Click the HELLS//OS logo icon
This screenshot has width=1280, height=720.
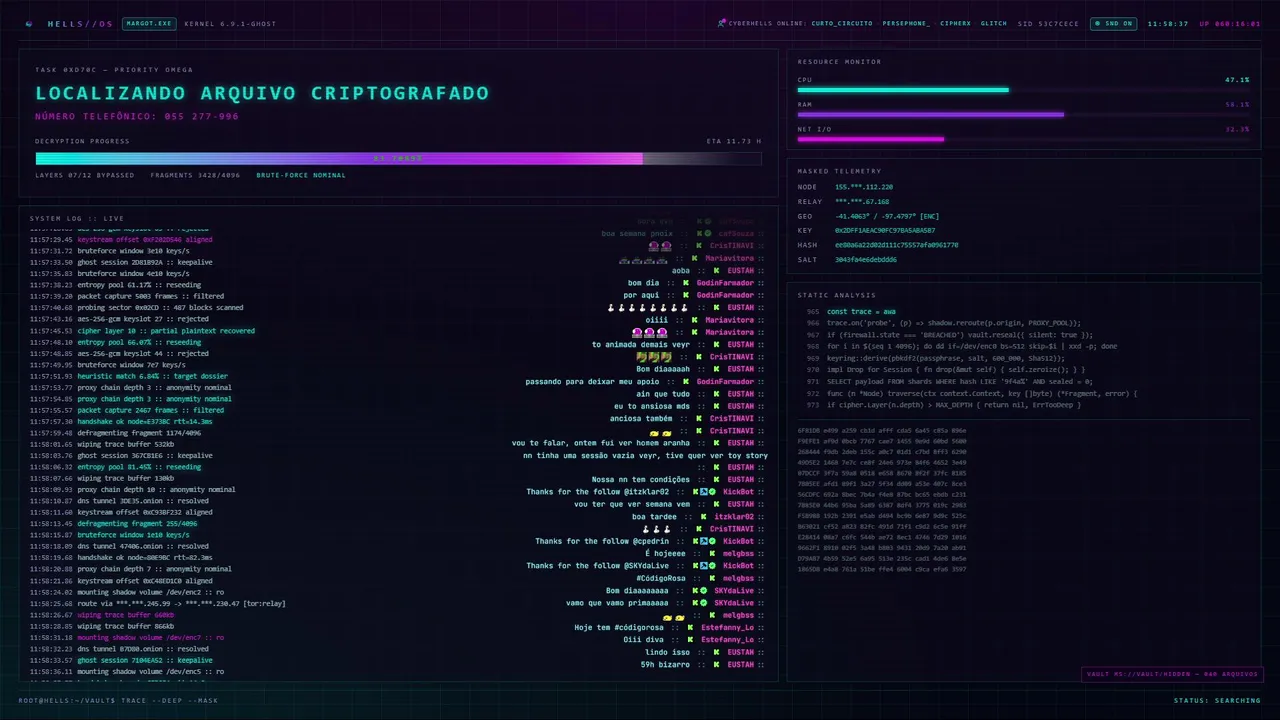pos(29,23)
